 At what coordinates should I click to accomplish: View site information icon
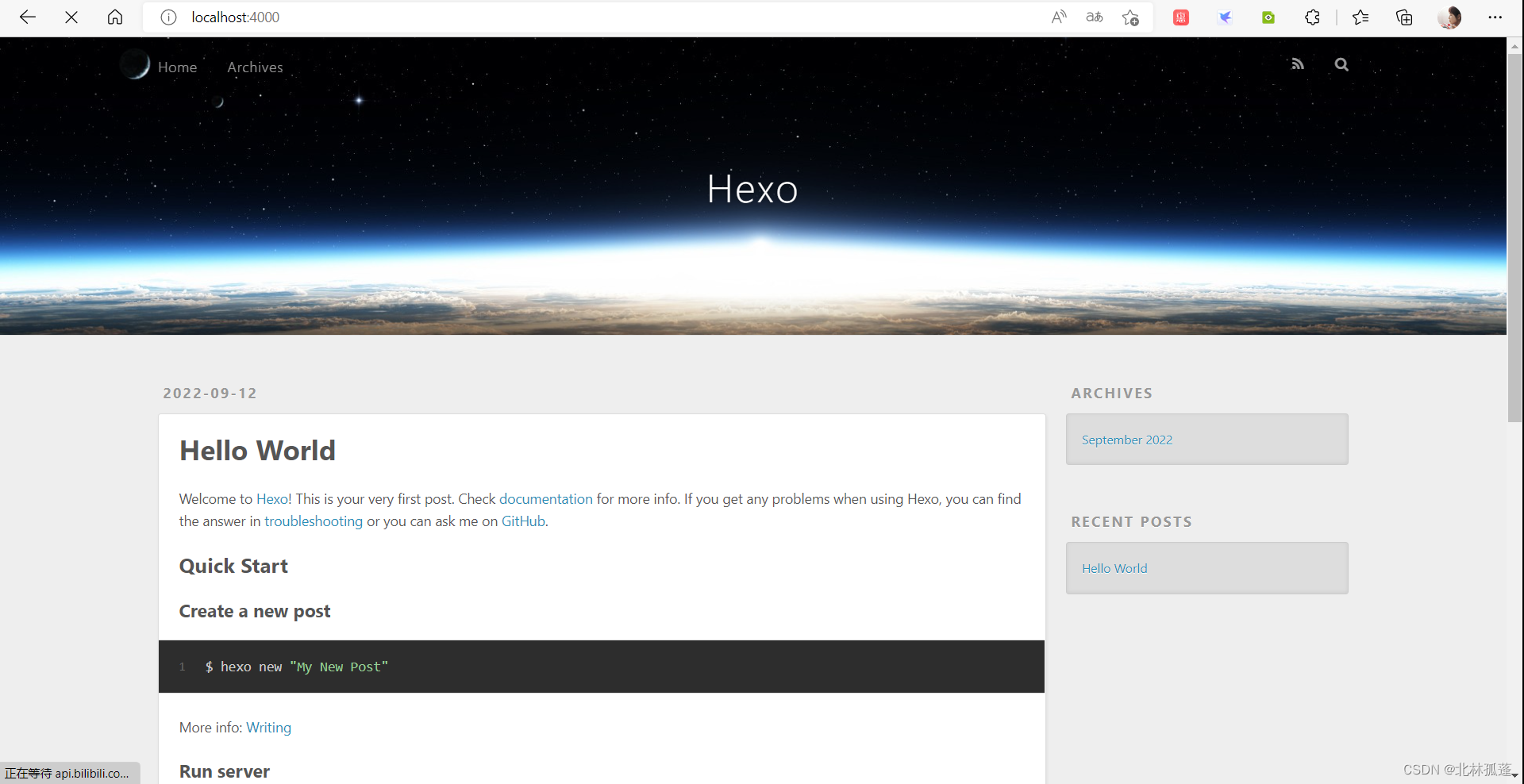click(168, 17)
